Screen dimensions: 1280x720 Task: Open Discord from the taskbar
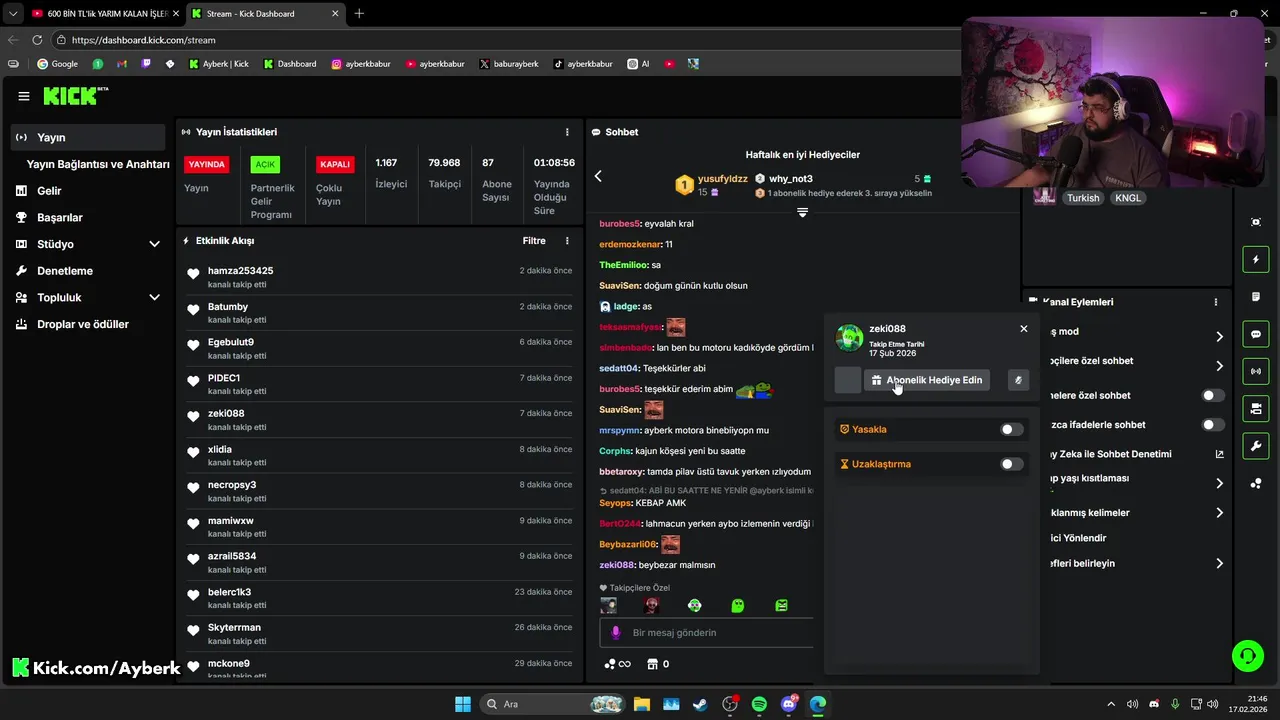(789, 704)
